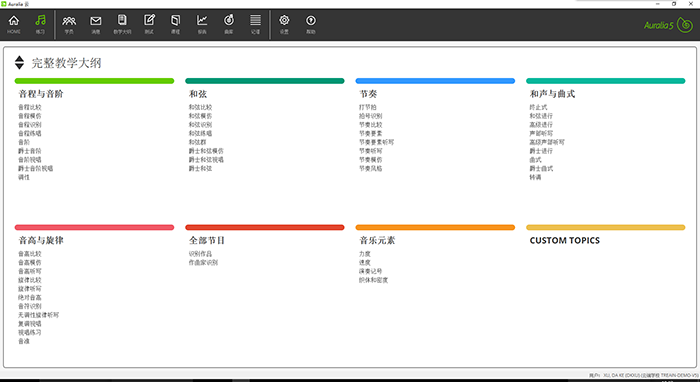The image size is (700, 382).
Task: Open the 拍号识别 topic
Action: 371,116
